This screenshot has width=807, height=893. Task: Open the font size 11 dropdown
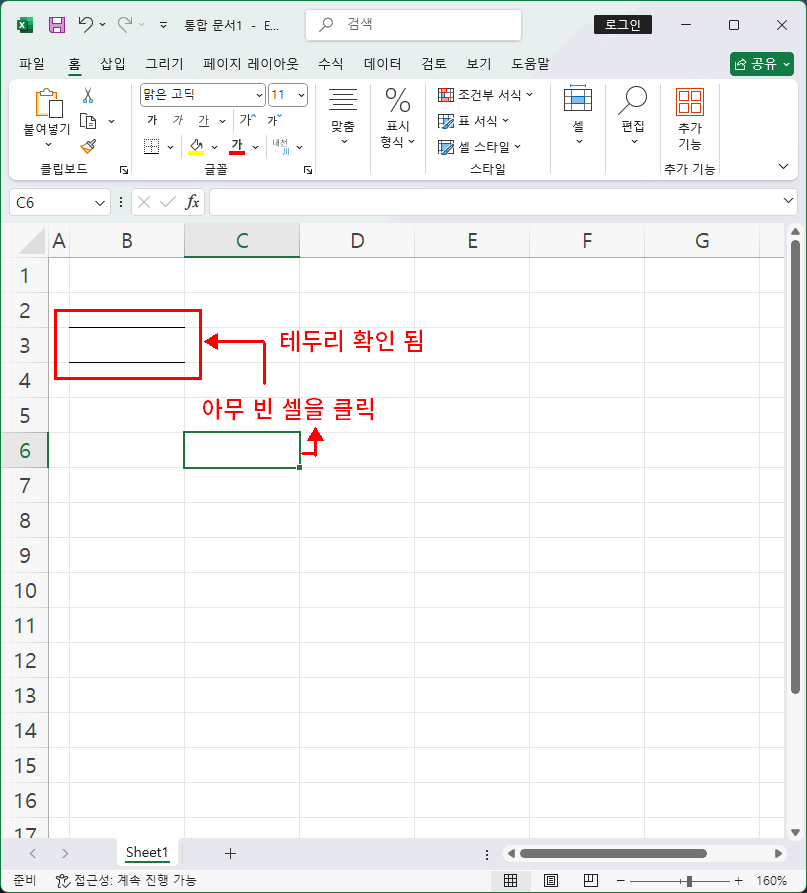point(301,95)
